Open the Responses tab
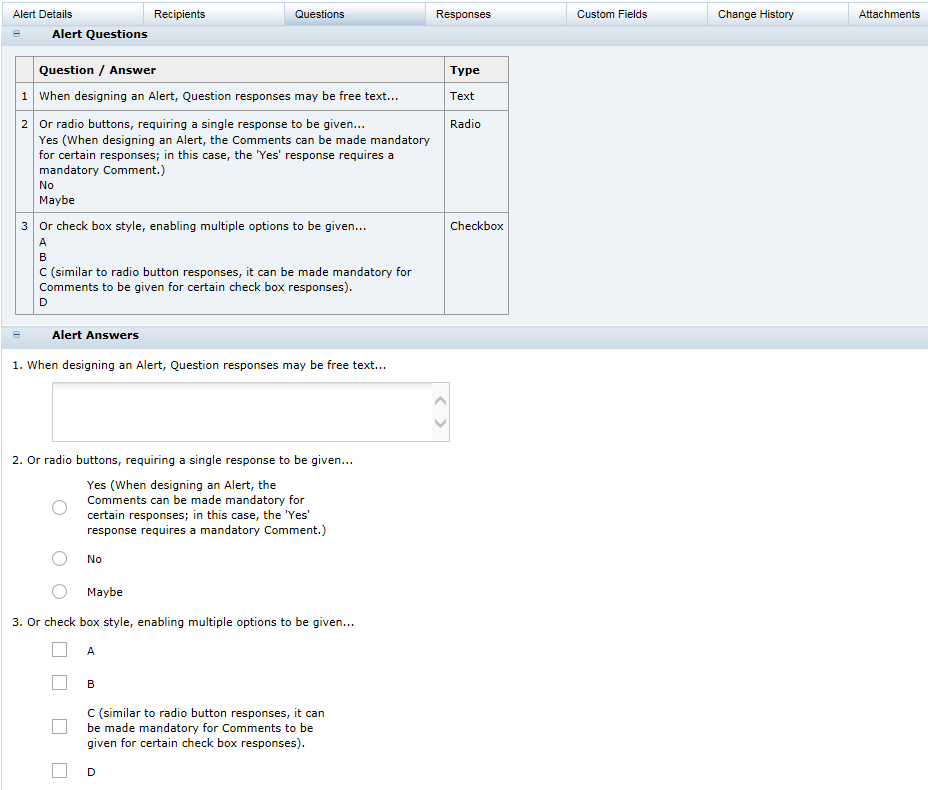This screenshot has height=790, width=928. click(x=465, y=13)
